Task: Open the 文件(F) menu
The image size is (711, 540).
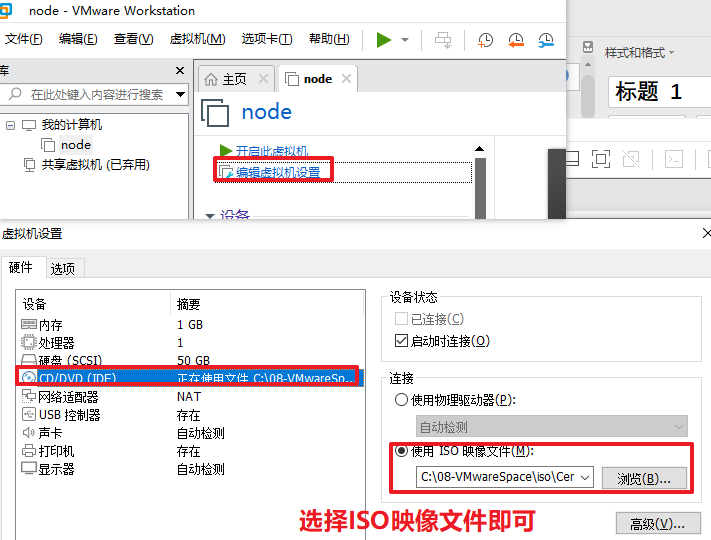Action: pos(24,39)
